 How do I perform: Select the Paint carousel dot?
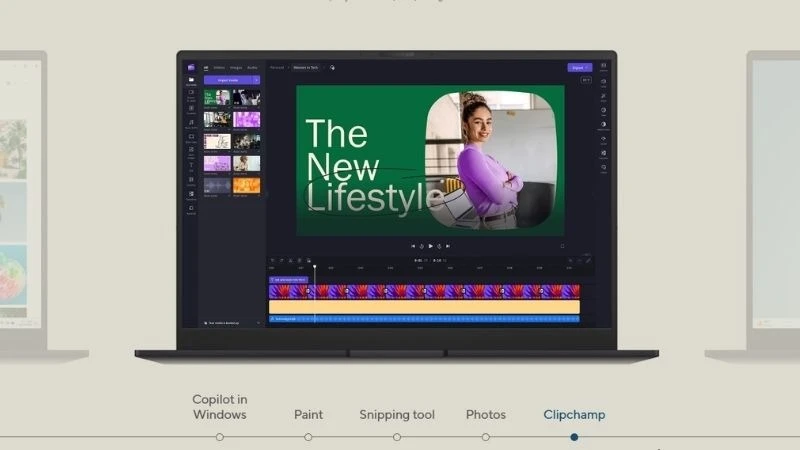pyautogui.click(x=308, y=437)
